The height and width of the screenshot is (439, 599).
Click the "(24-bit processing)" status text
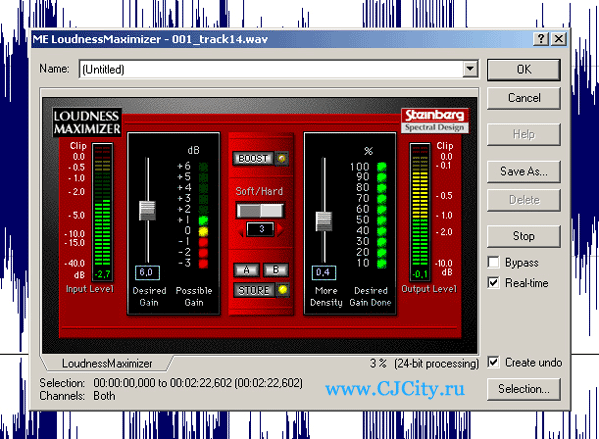point(436,363)
